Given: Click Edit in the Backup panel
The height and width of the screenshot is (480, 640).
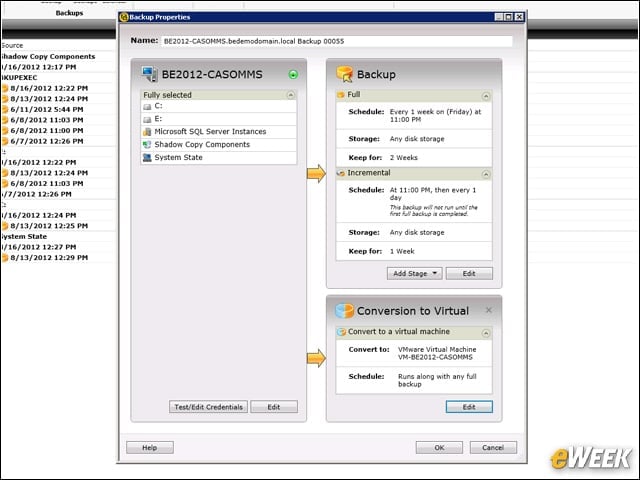Looking at the screenshot, I should (x=469, y=273).
